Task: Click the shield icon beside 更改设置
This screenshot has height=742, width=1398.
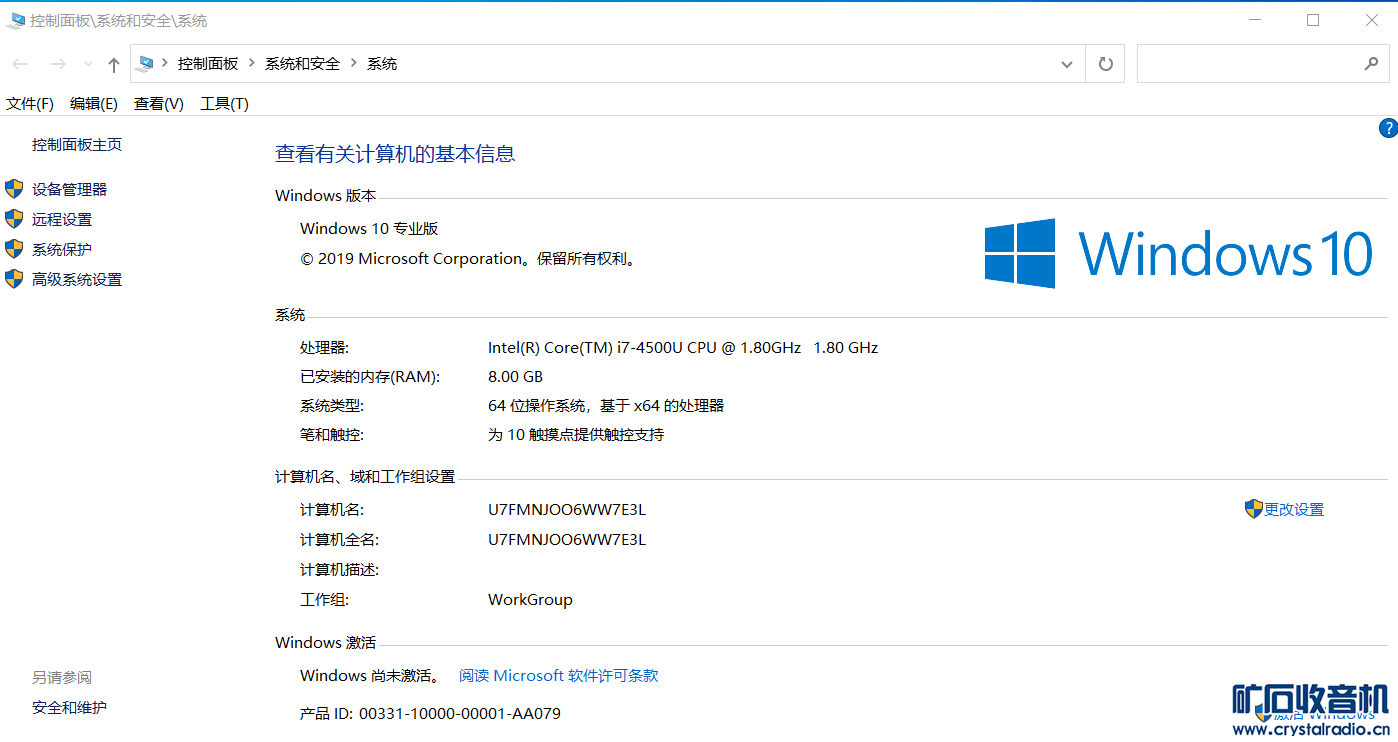Action: click(1254, 509)
